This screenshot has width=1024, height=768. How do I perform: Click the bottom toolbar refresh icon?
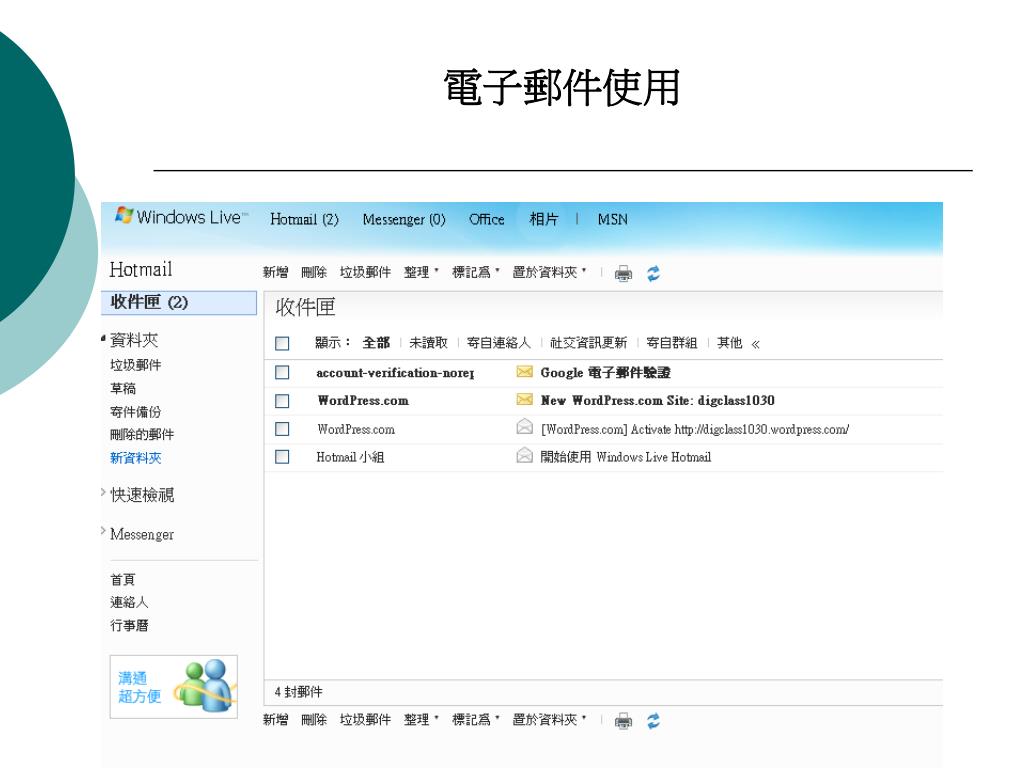(x=653, y=721)
